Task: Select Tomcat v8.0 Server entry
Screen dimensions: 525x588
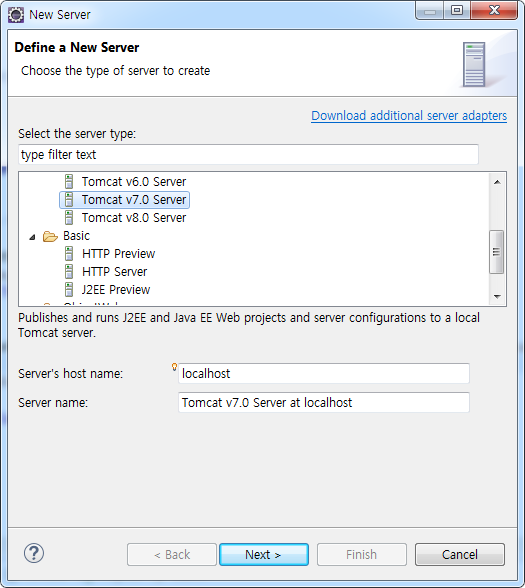Action: point(134,218)
